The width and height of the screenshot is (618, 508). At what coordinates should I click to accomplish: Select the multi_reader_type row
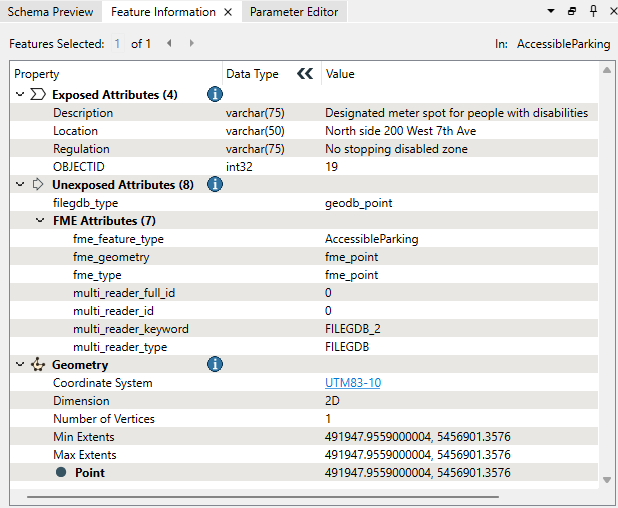[304, 346]
